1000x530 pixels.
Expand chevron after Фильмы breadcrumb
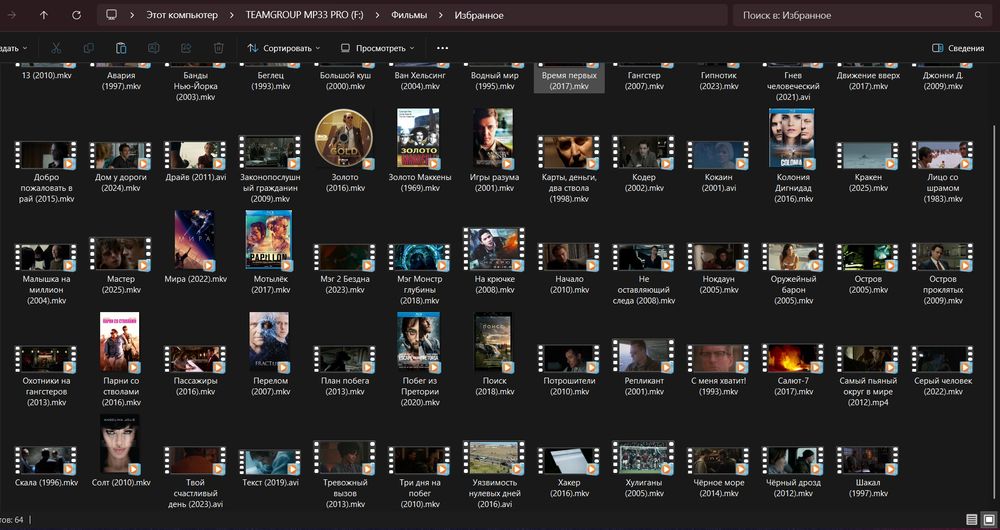[441, 15]
